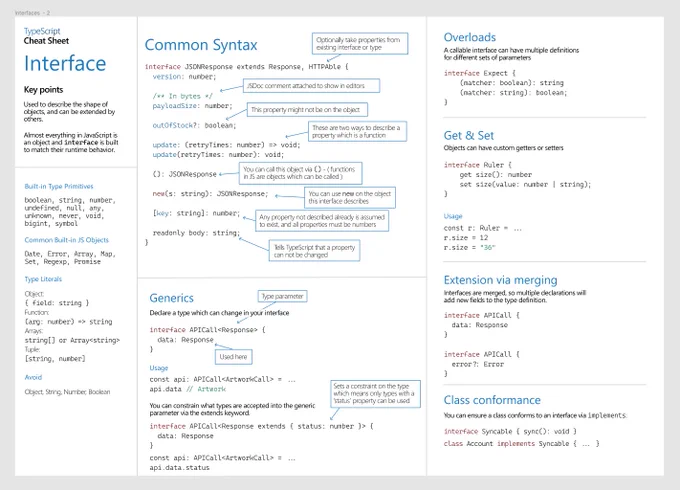680x490 pixels.
Task: Click 'Common Built-in JS Objects' heading
Action: point(66,240)
